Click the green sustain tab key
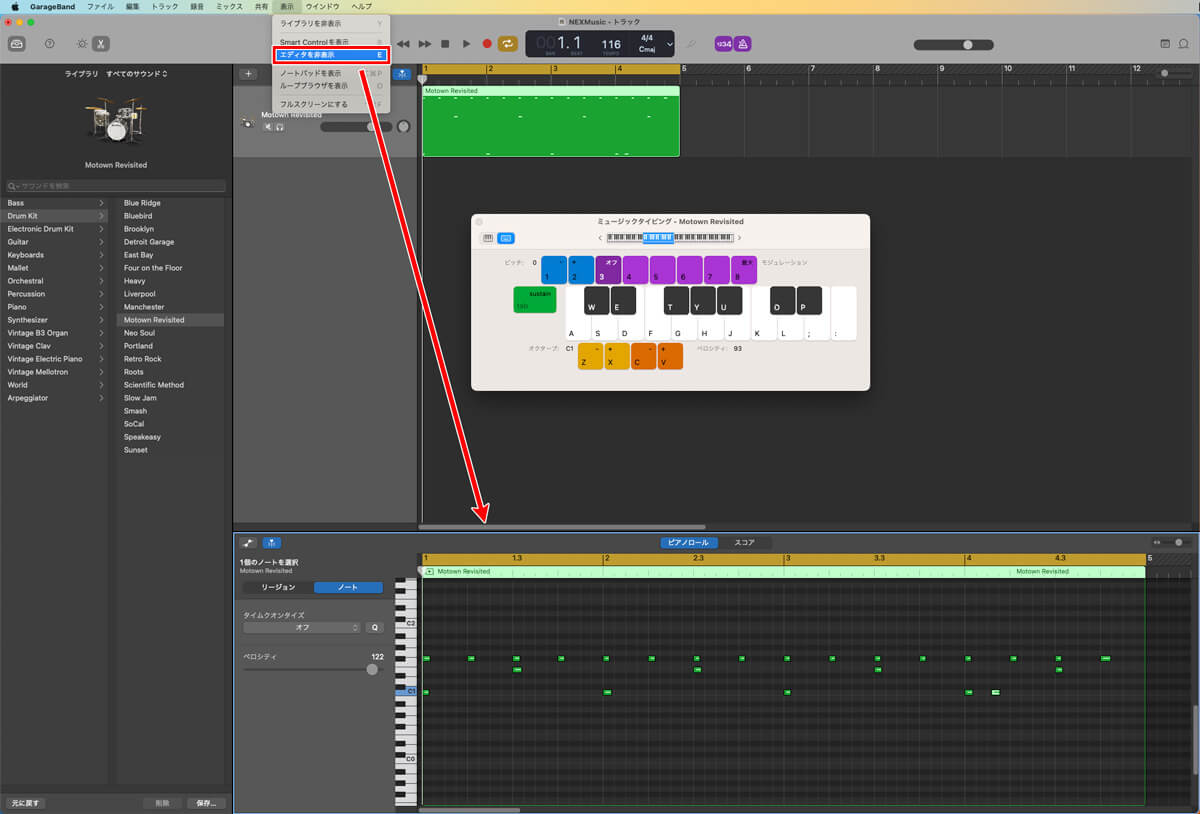 tap(535, 300)
